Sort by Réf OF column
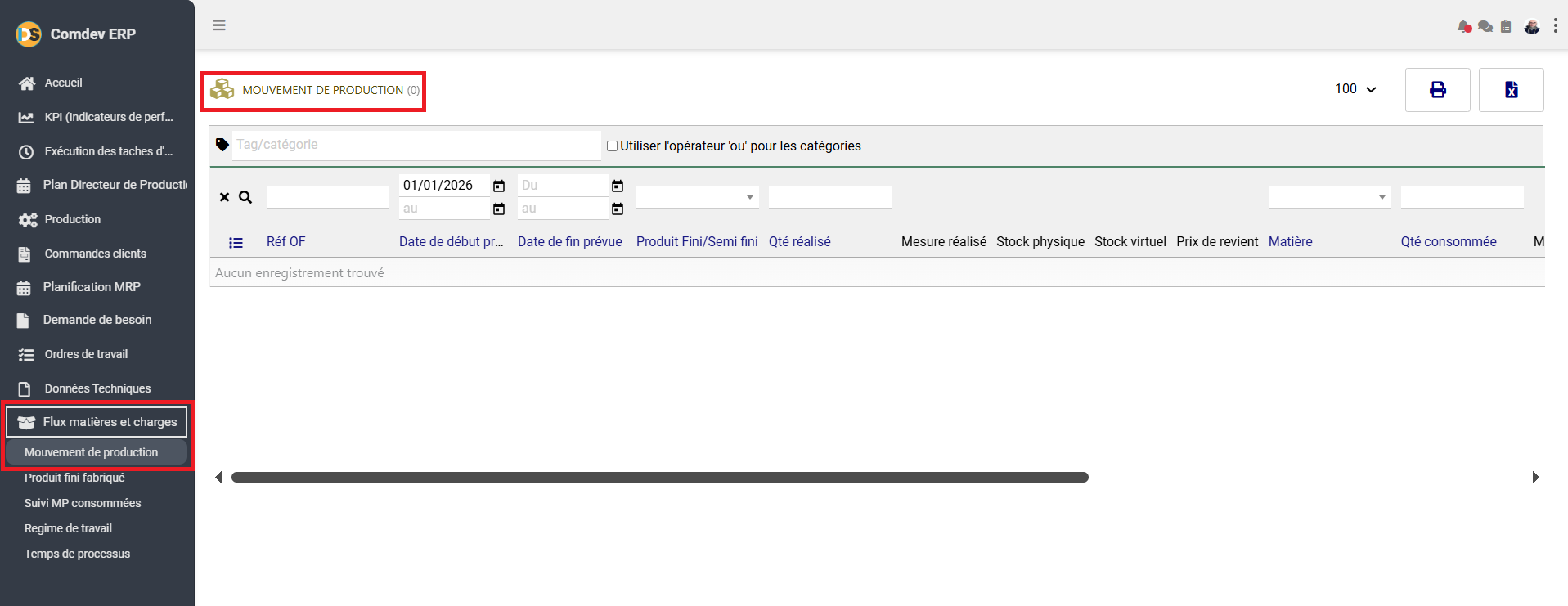The image size is (1568, 606). pyautogui.click(x=285, y=242)
